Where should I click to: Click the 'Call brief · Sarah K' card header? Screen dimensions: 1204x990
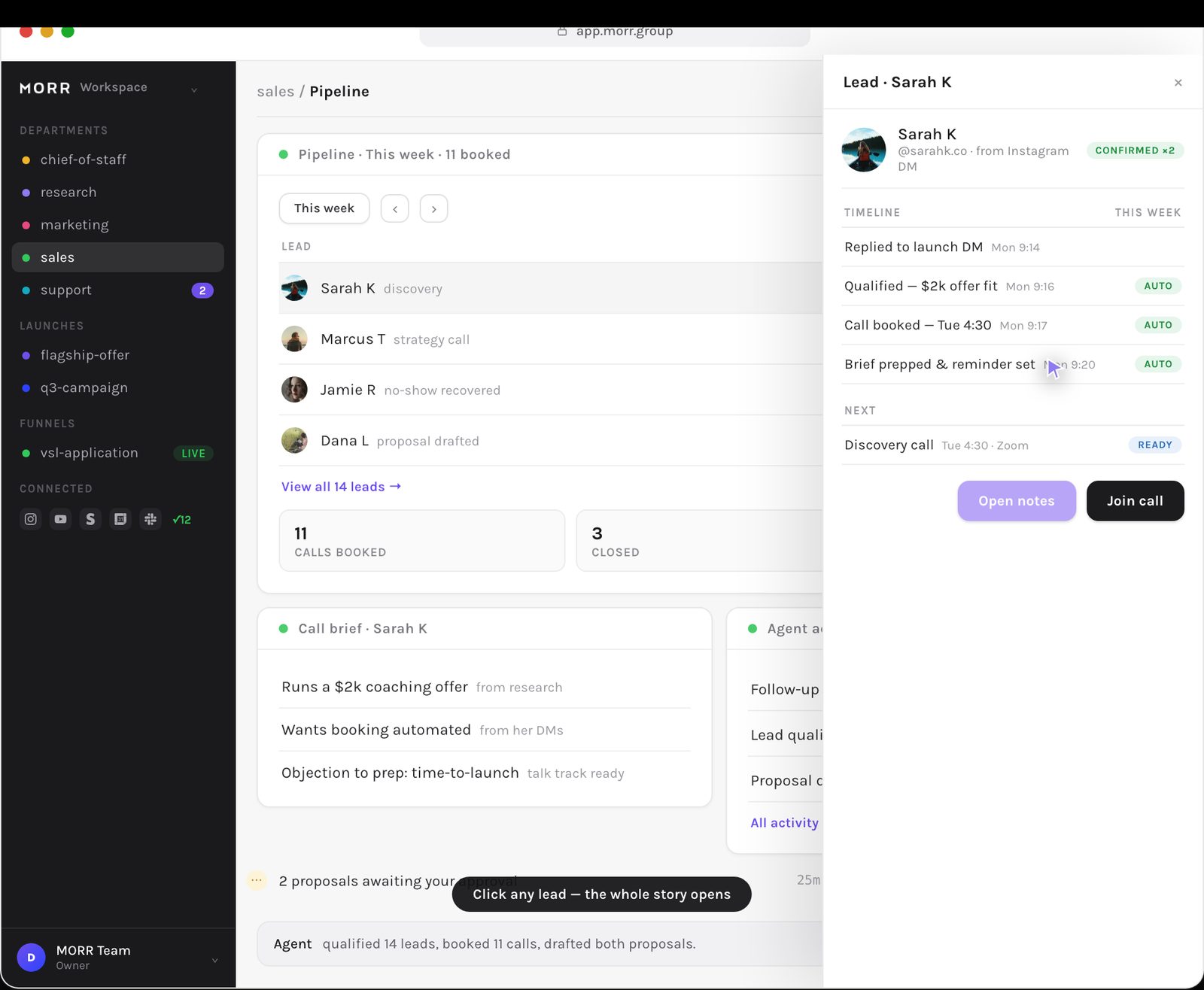(485, 629)
